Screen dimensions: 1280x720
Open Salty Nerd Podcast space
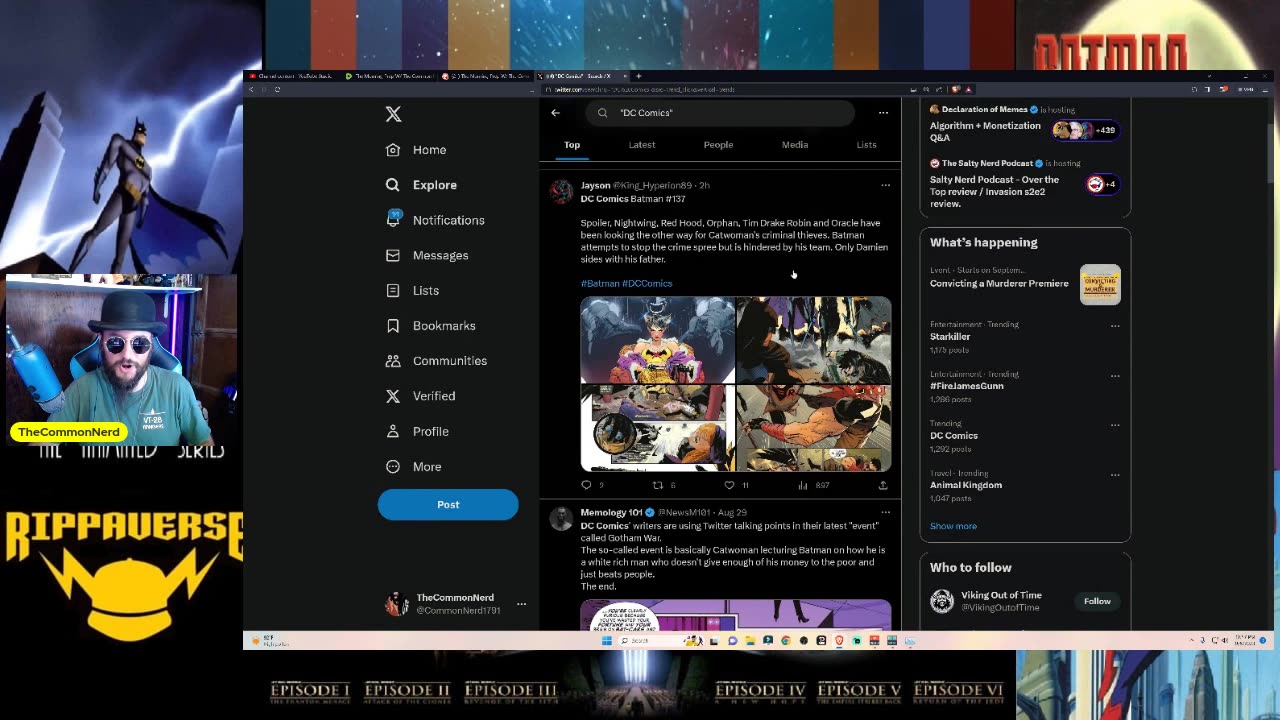click(x=1025, y=184)
